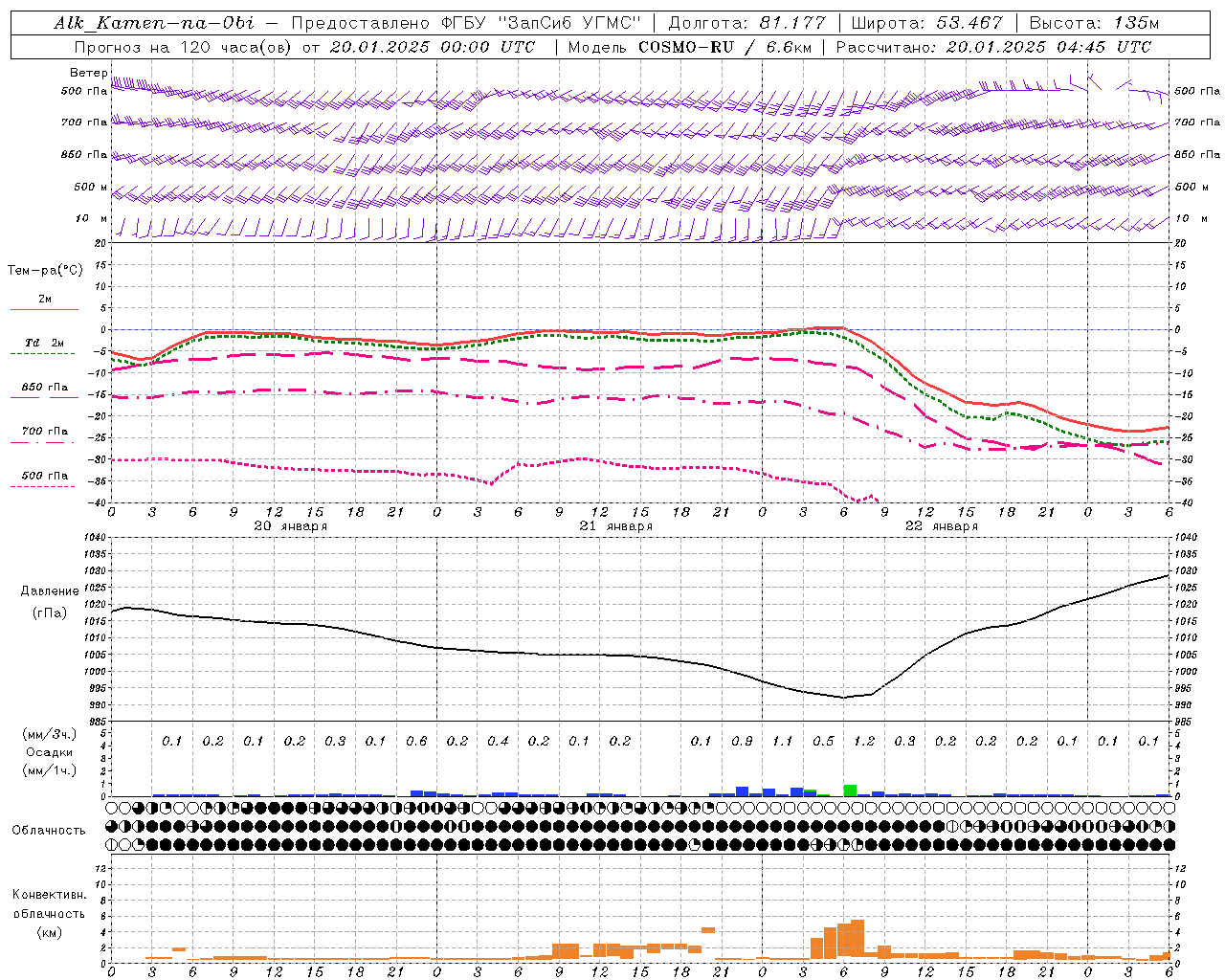Click the Td 2м dew point legend entry

(44, 346)
